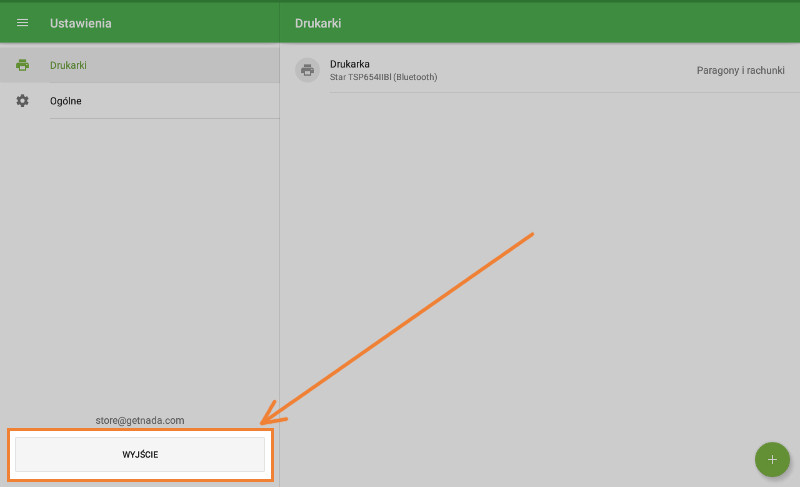Click the round printer icon beside Drukarka
This screenshot has height=487, width=800.
coord(307,70)
